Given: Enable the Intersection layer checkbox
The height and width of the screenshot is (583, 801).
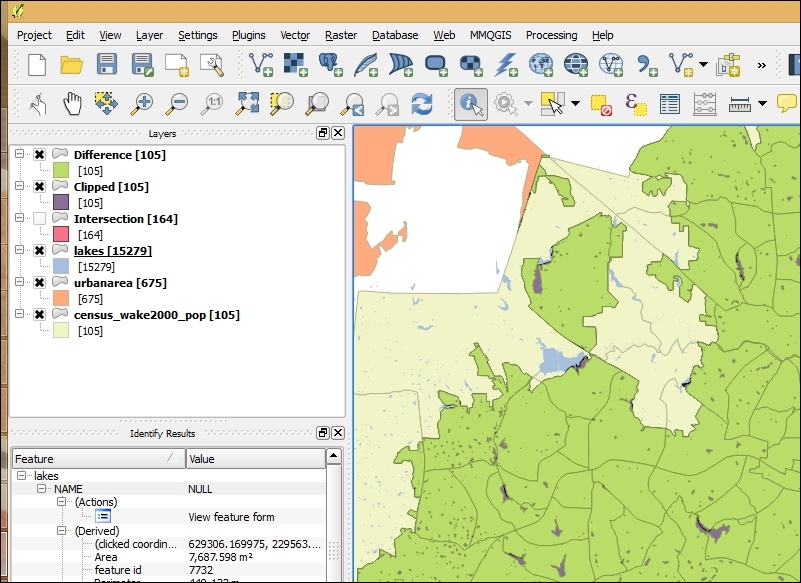Looking at the screenshot, I should click(x=39, y=219).
